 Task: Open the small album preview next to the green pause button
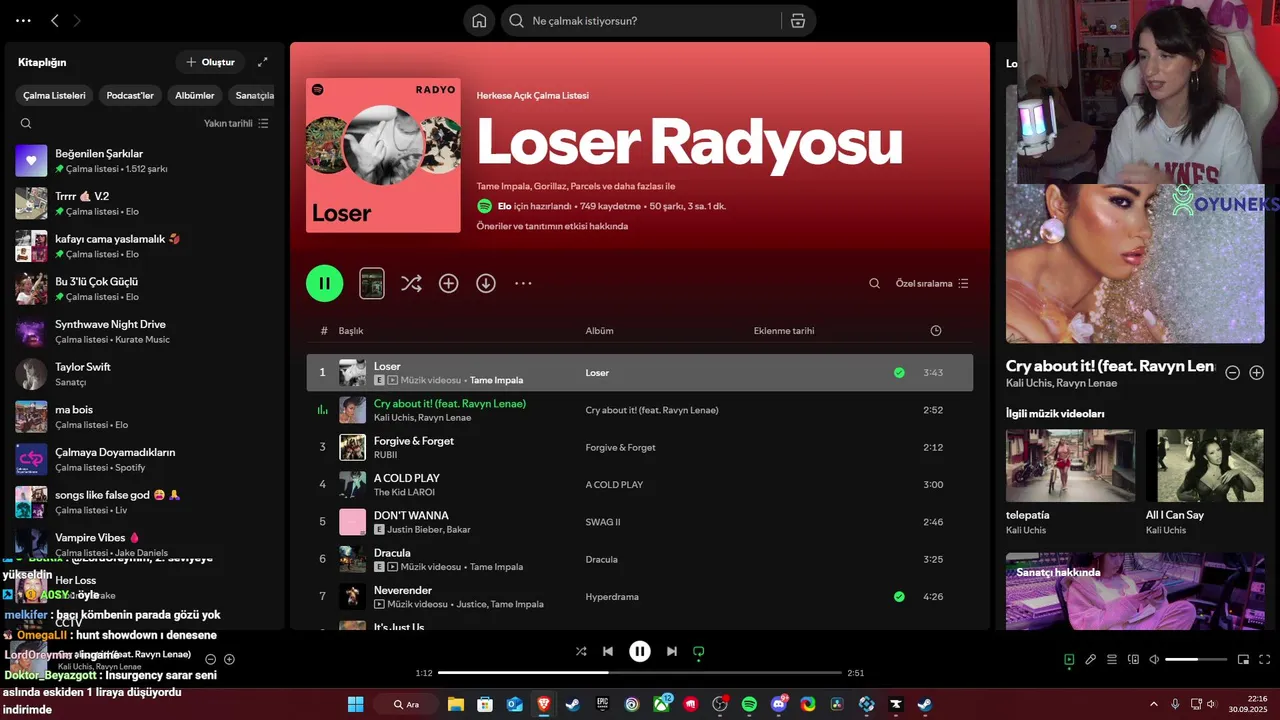pyautogui.click(x=372, y=283)
